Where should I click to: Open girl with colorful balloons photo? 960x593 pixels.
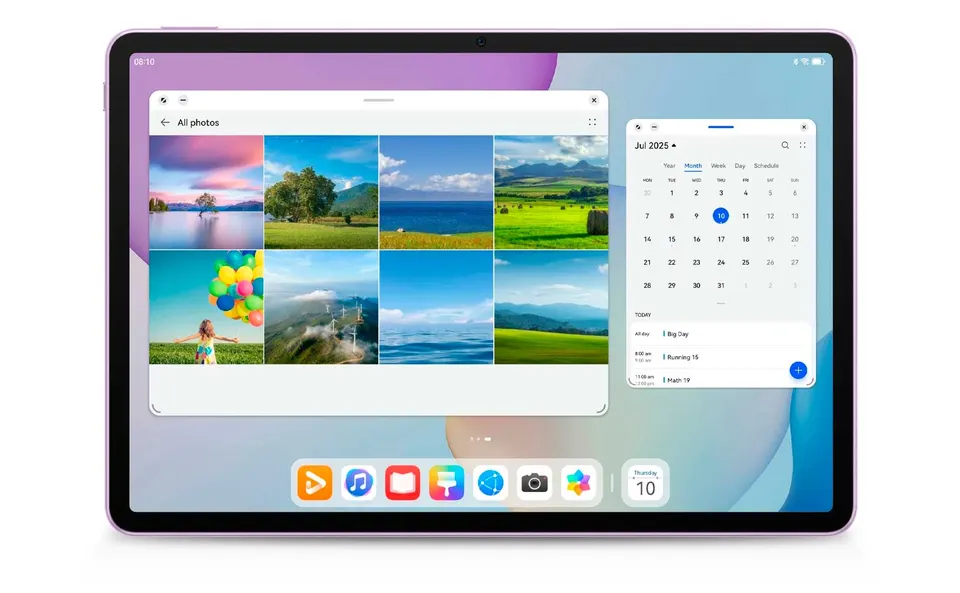pos(206,307)
